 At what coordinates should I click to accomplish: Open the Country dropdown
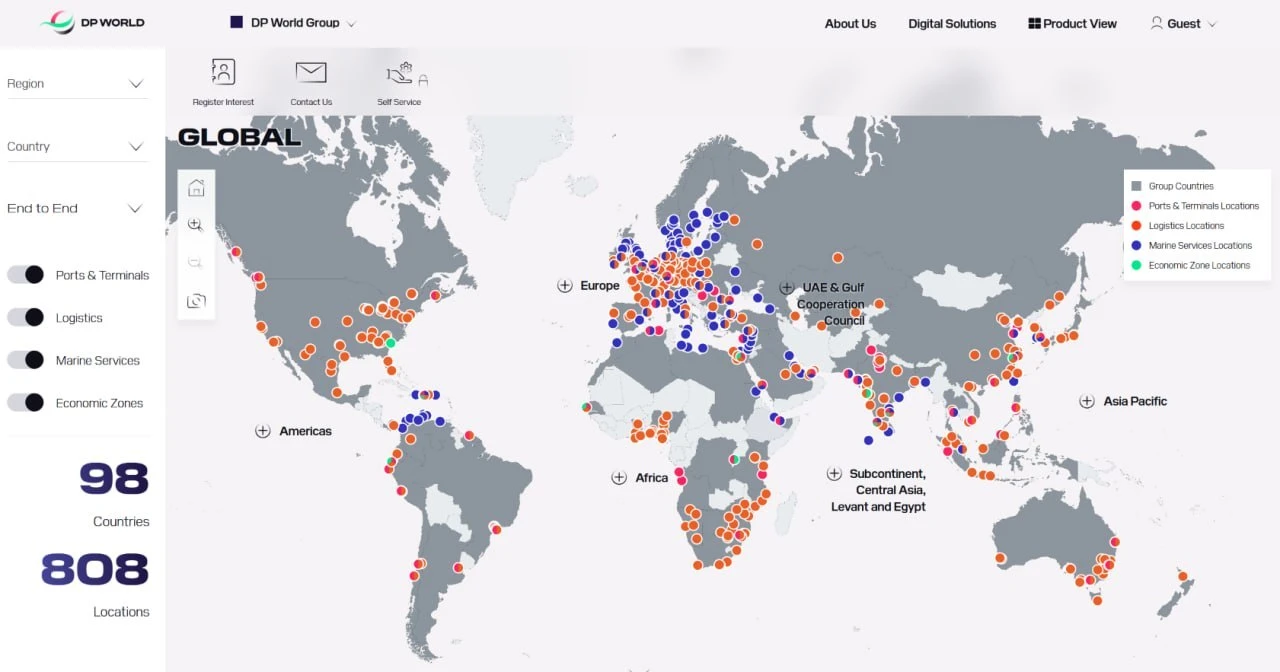point(77,146)
